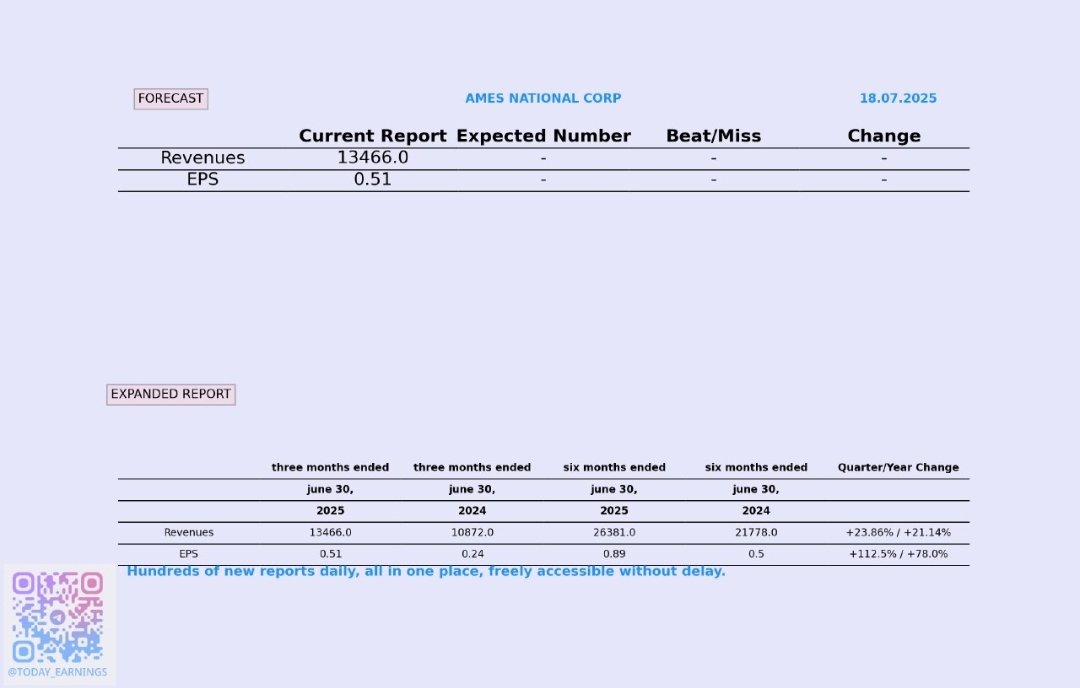Click the EPS label in expanded report
Image resolution: width=1080 pixels, height=688 pixels.
pyautogui.click(x=189, y=554)
